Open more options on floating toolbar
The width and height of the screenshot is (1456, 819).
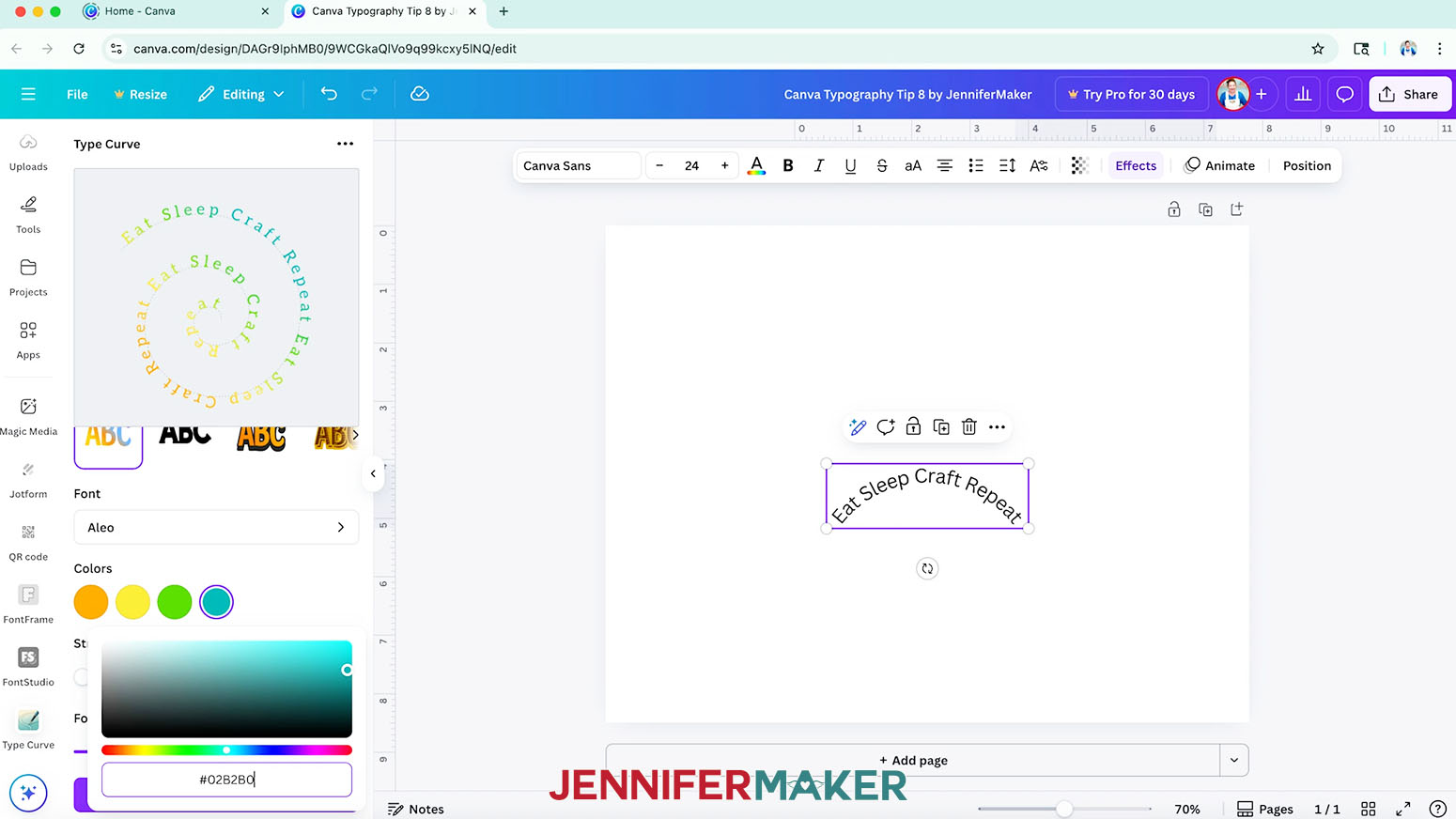[x=997, y=427]
